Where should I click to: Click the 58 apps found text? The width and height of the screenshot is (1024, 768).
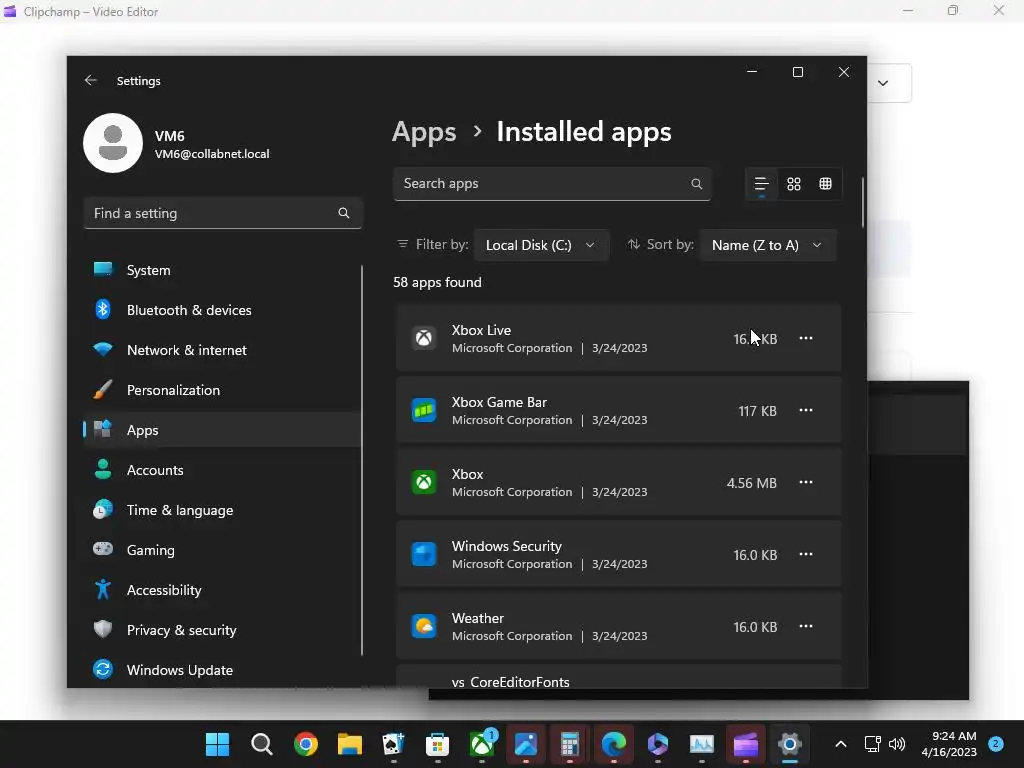pos(437,282)
